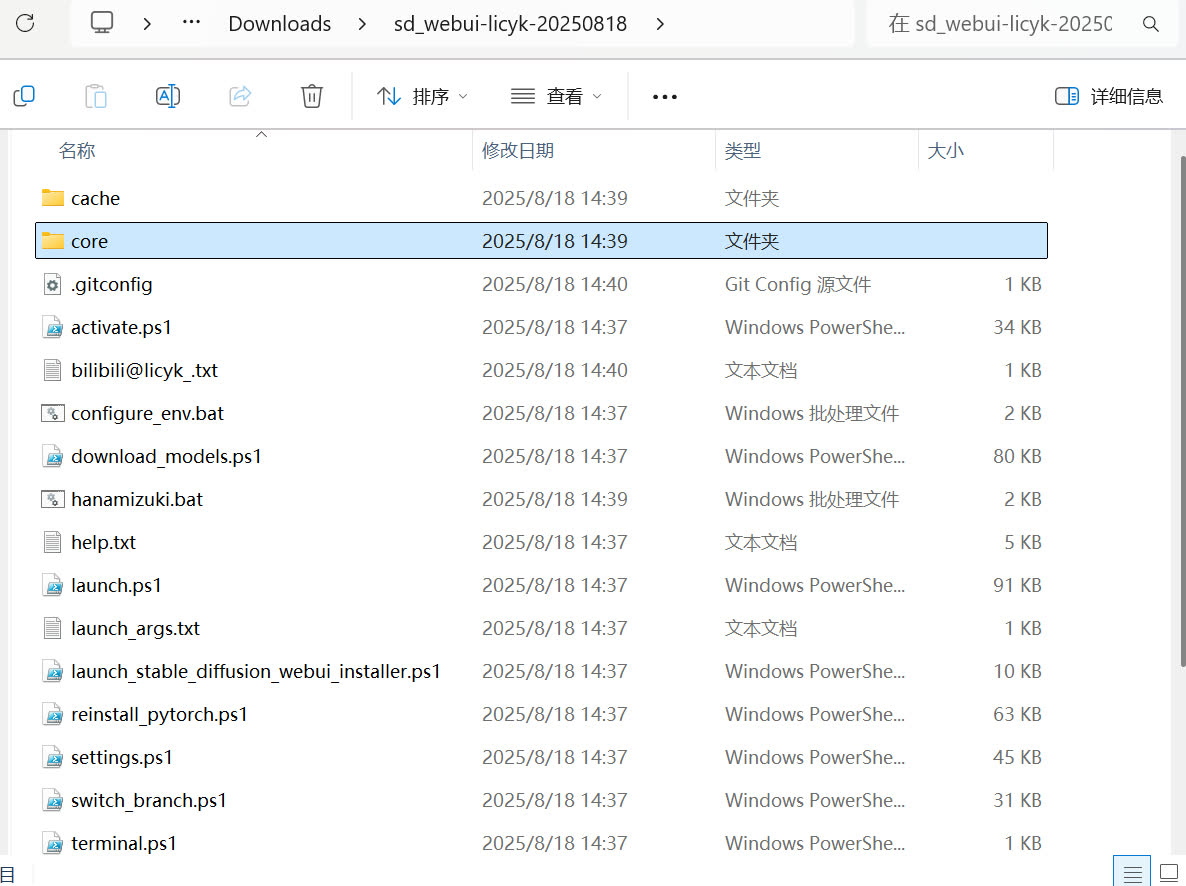The image size is (1186, 886).
Task: Click the hanamizuki.bat batch file icon
Action: 52,499
